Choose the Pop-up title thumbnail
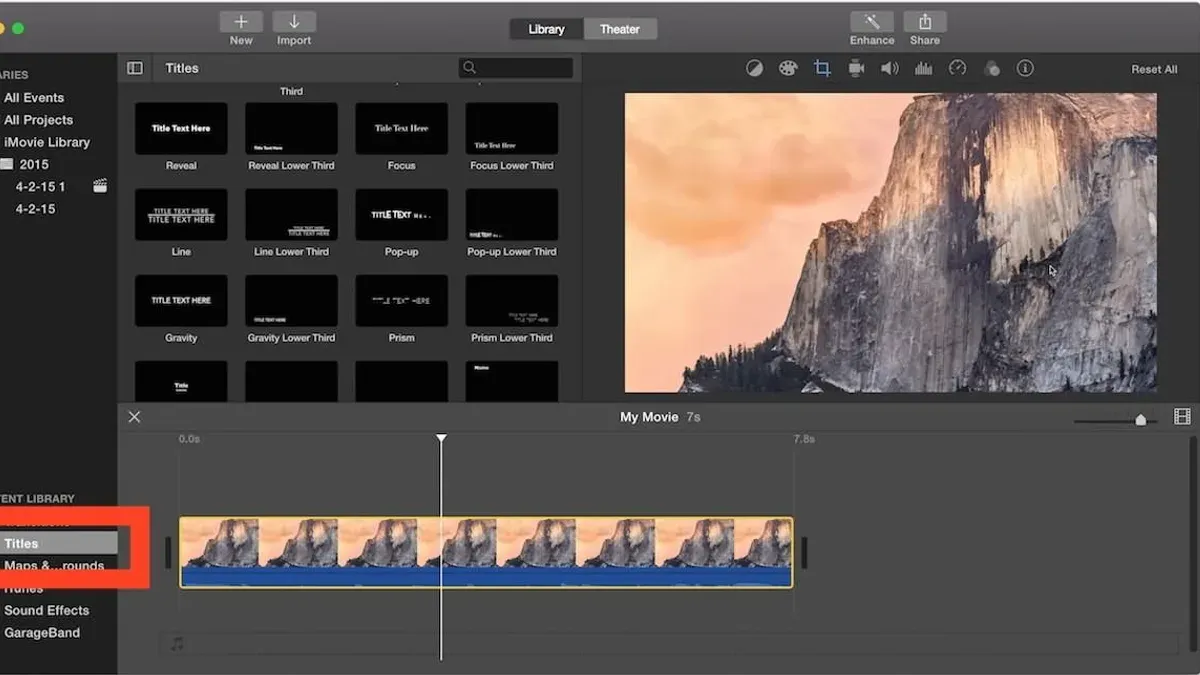1200x675 pixels. tap(401, 214)
